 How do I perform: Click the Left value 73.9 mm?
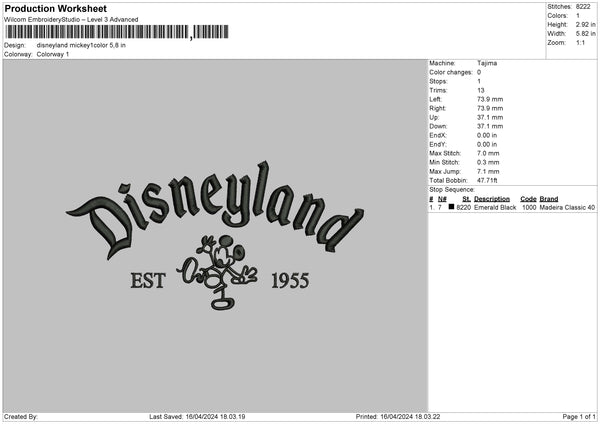(x=490, y=99)
